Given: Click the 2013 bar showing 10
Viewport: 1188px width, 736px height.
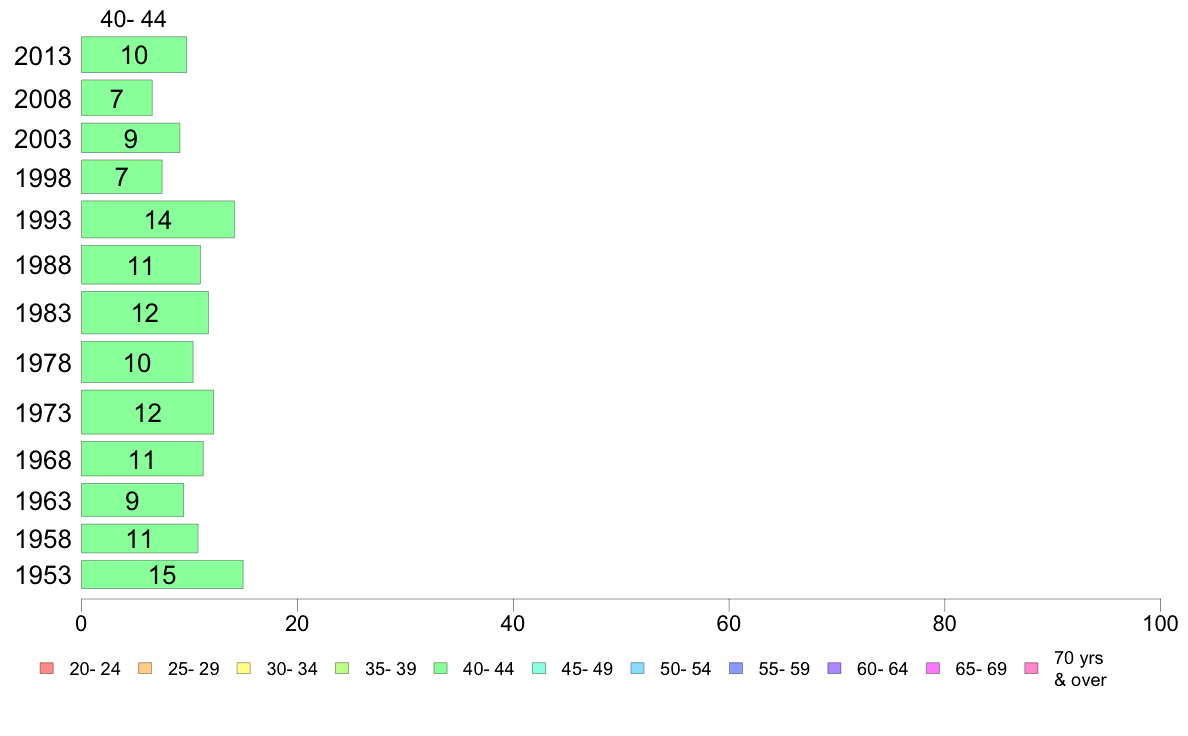Looking at the screenshot, I should pos(134,55).
